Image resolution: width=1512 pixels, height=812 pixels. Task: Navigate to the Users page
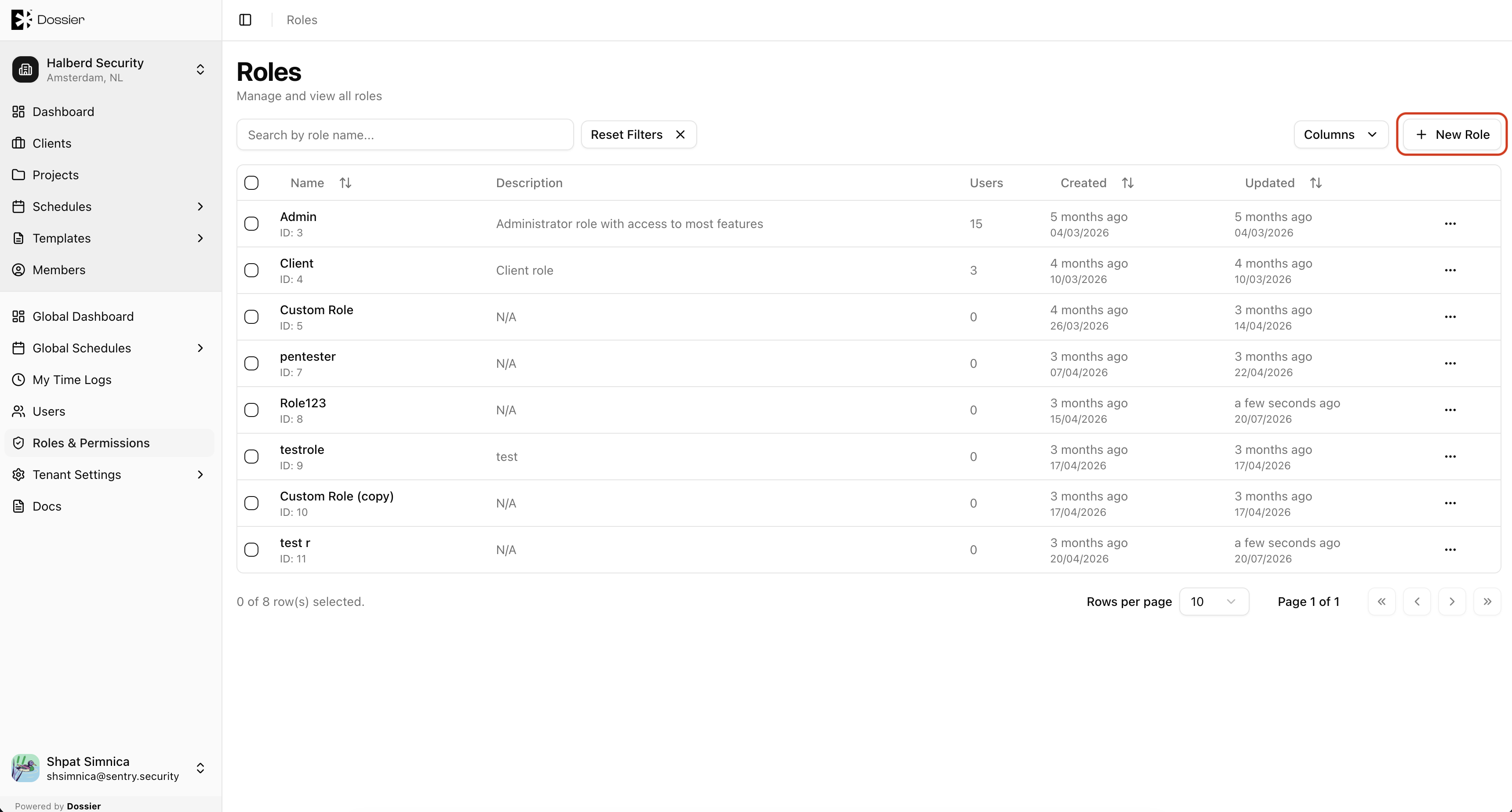pyautogui.click(x=110, y=411)
